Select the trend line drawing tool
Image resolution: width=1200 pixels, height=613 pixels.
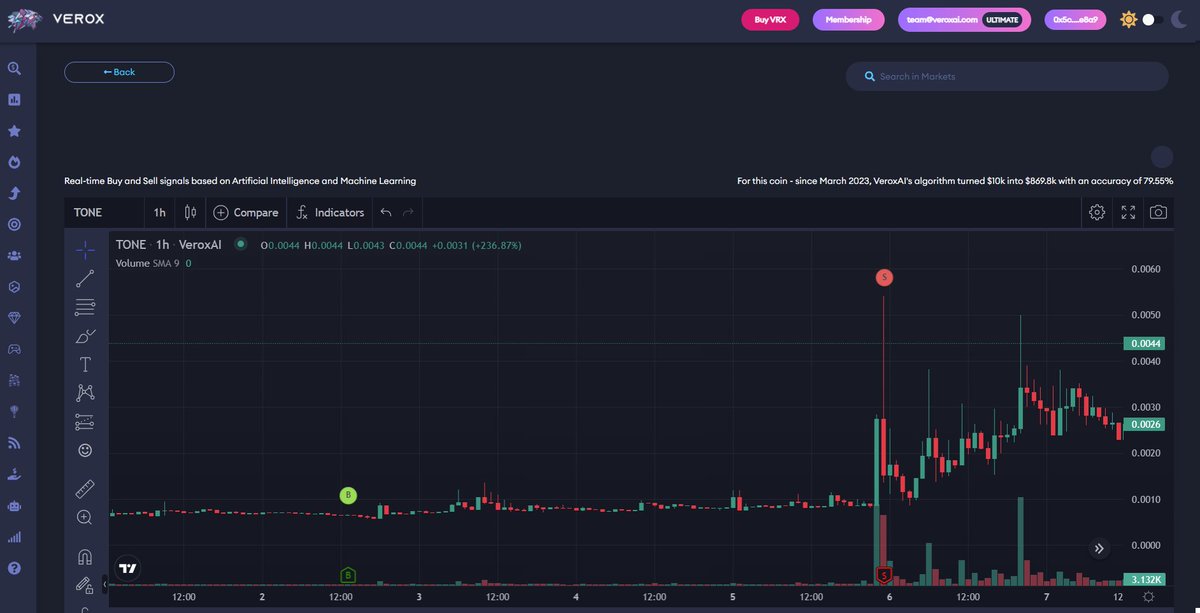coord(85,279)
